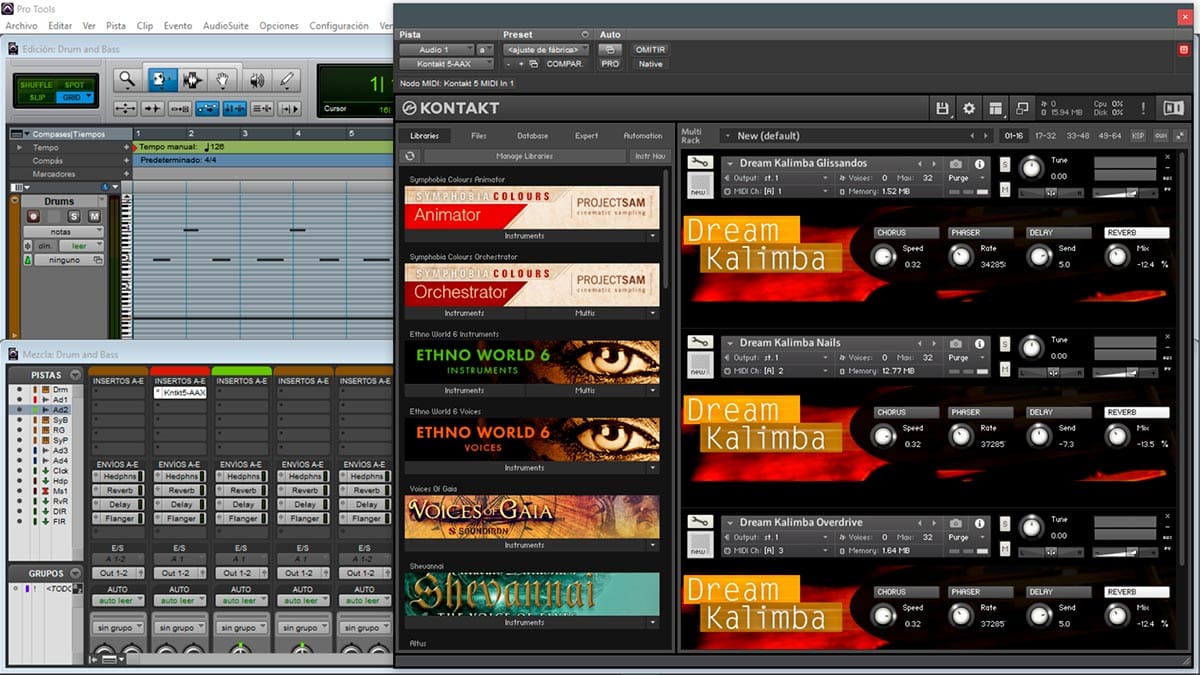Click the Knkt5-AAX insert slot in mixer
Screen dimensions: 1200x675
click(181, 393)
